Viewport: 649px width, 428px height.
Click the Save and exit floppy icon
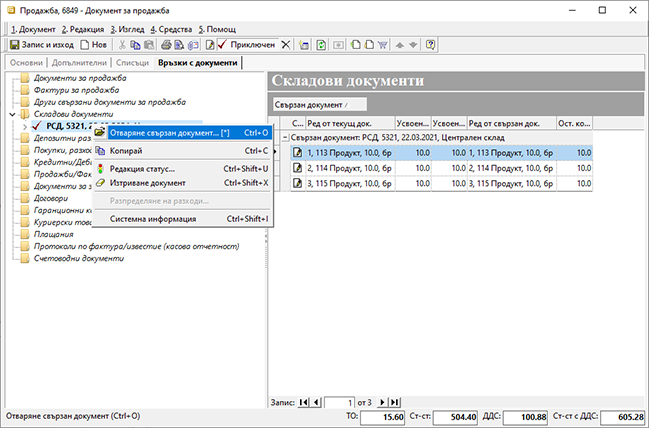15,45
